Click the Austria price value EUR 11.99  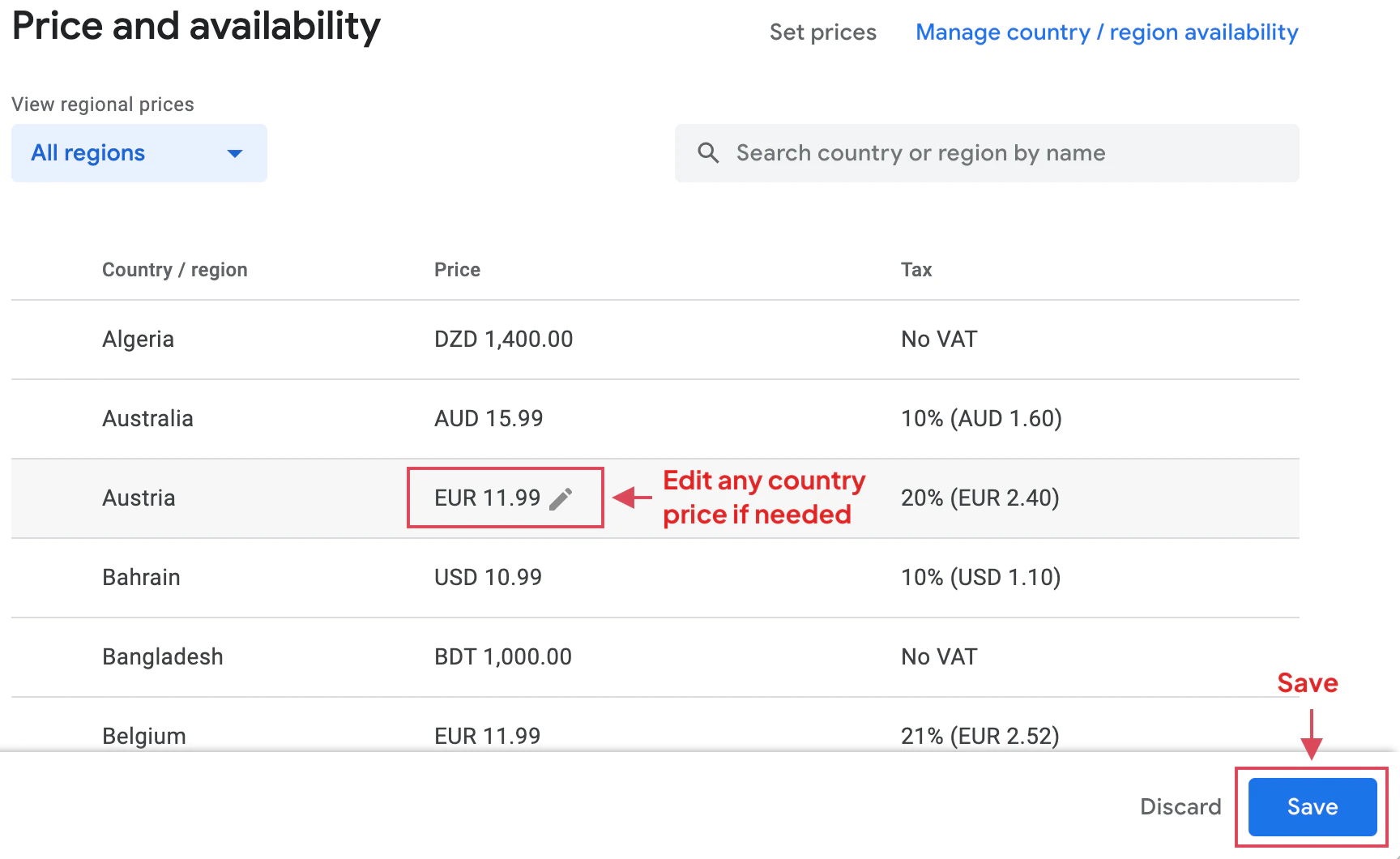pyautogui.click(x=486, y=498)
